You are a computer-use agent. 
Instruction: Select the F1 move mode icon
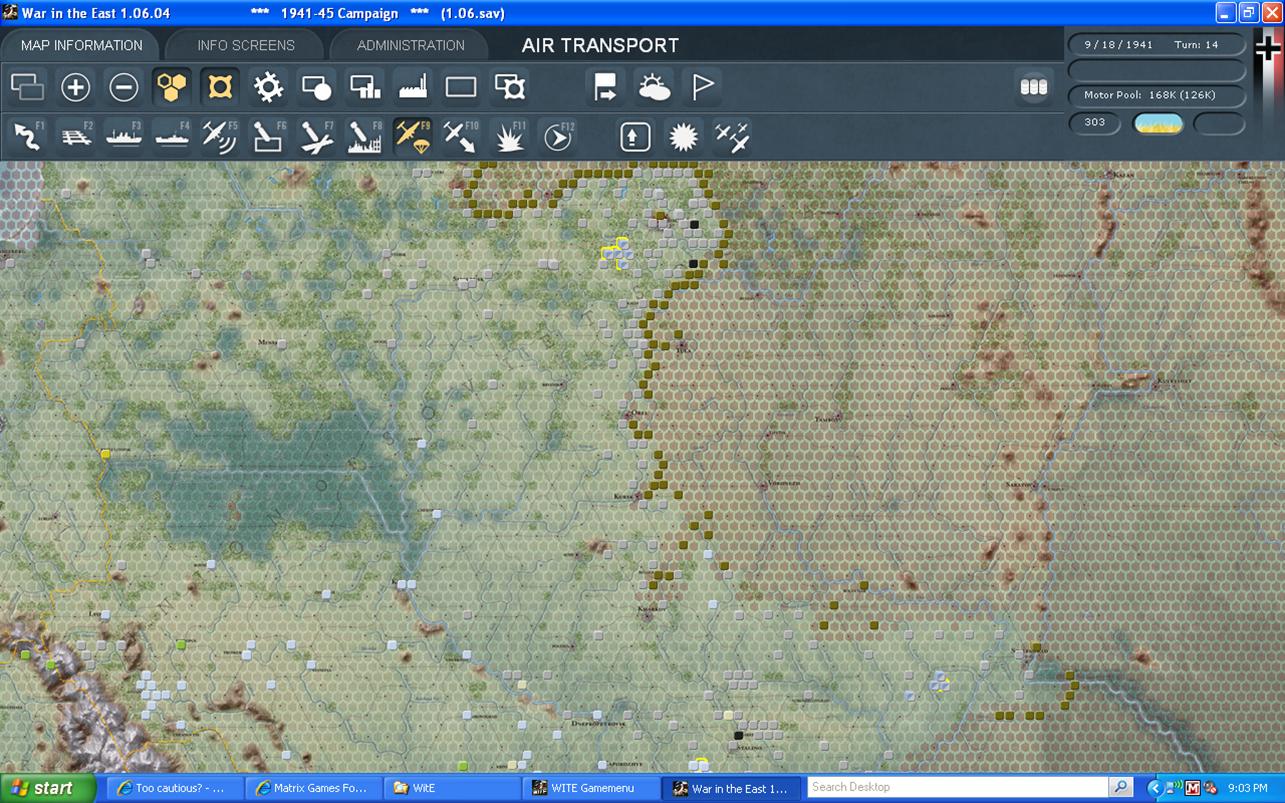tap(28, 136)
